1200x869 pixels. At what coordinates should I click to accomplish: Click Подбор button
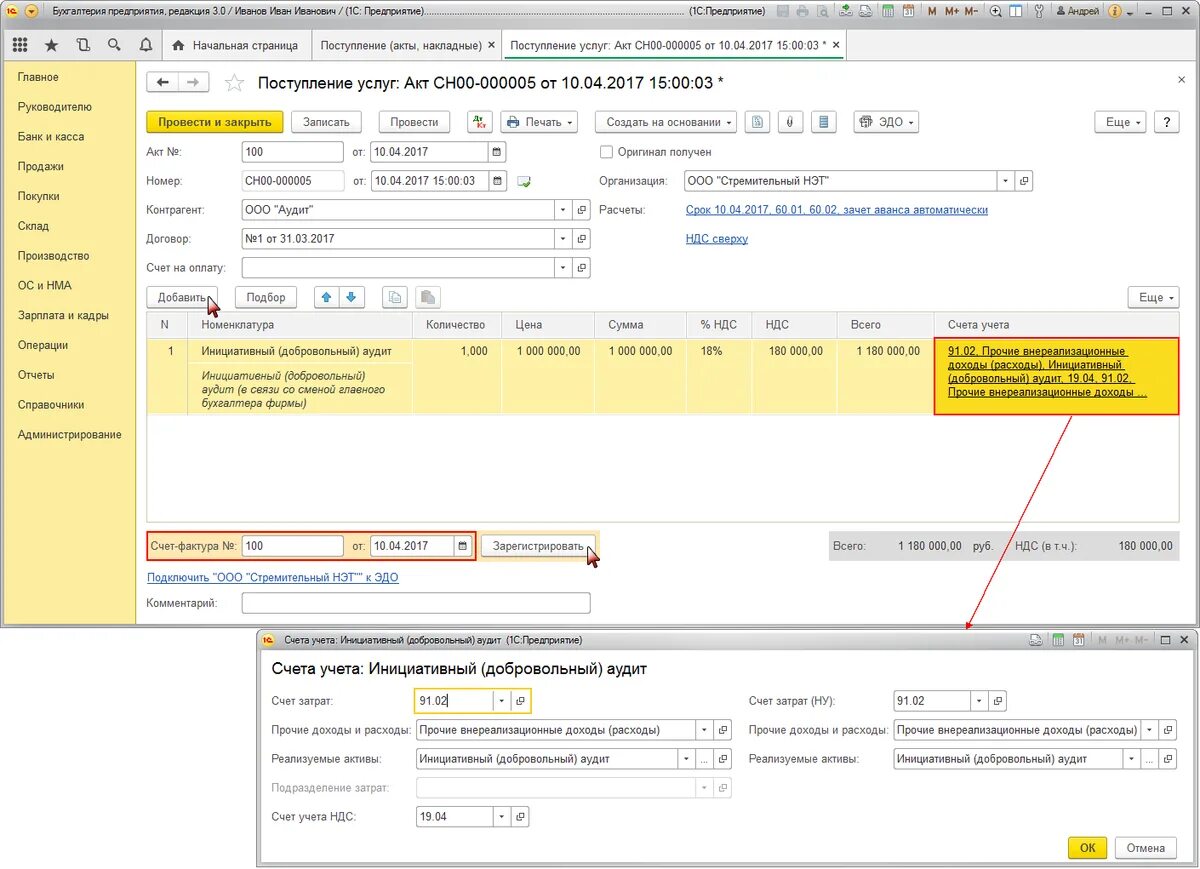tap(266, 297)
